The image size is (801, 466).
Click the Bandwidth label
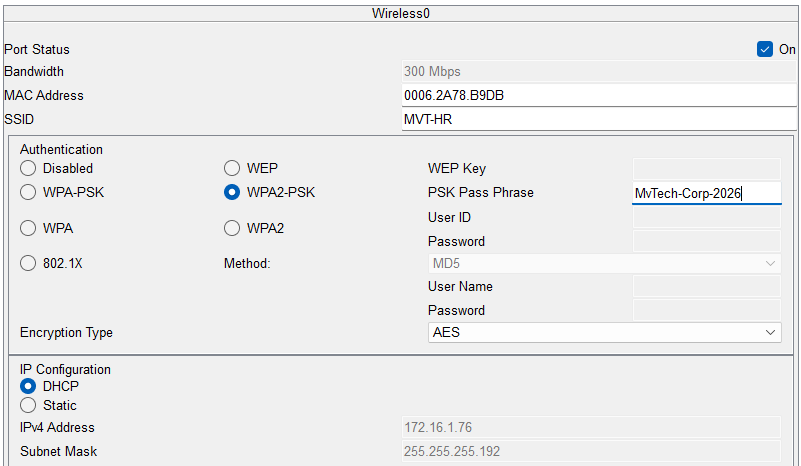pyautogui.click(x=34, y=72)
